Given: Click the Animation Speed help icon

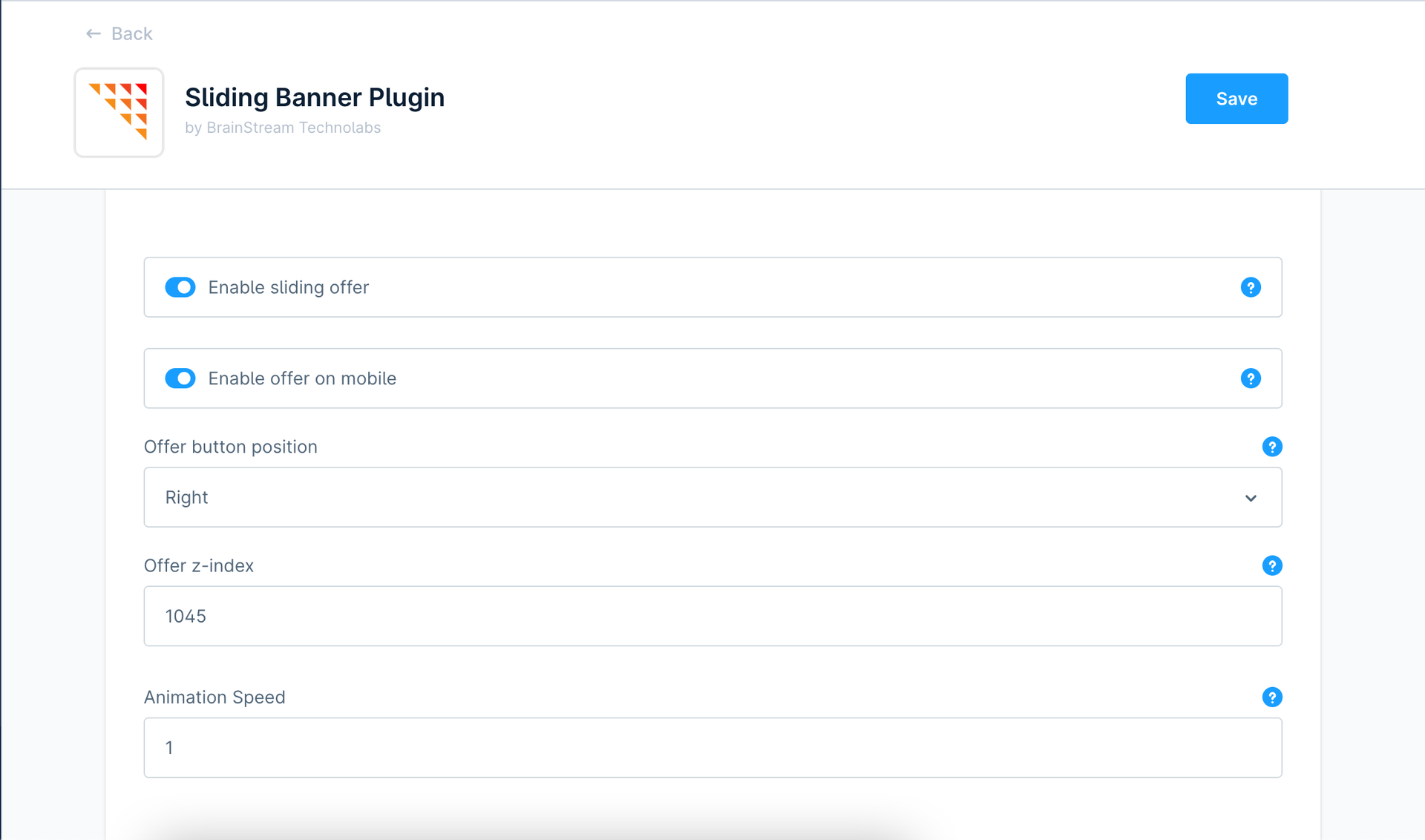Looking at the screenshot, I should [x=1271, y=697].
